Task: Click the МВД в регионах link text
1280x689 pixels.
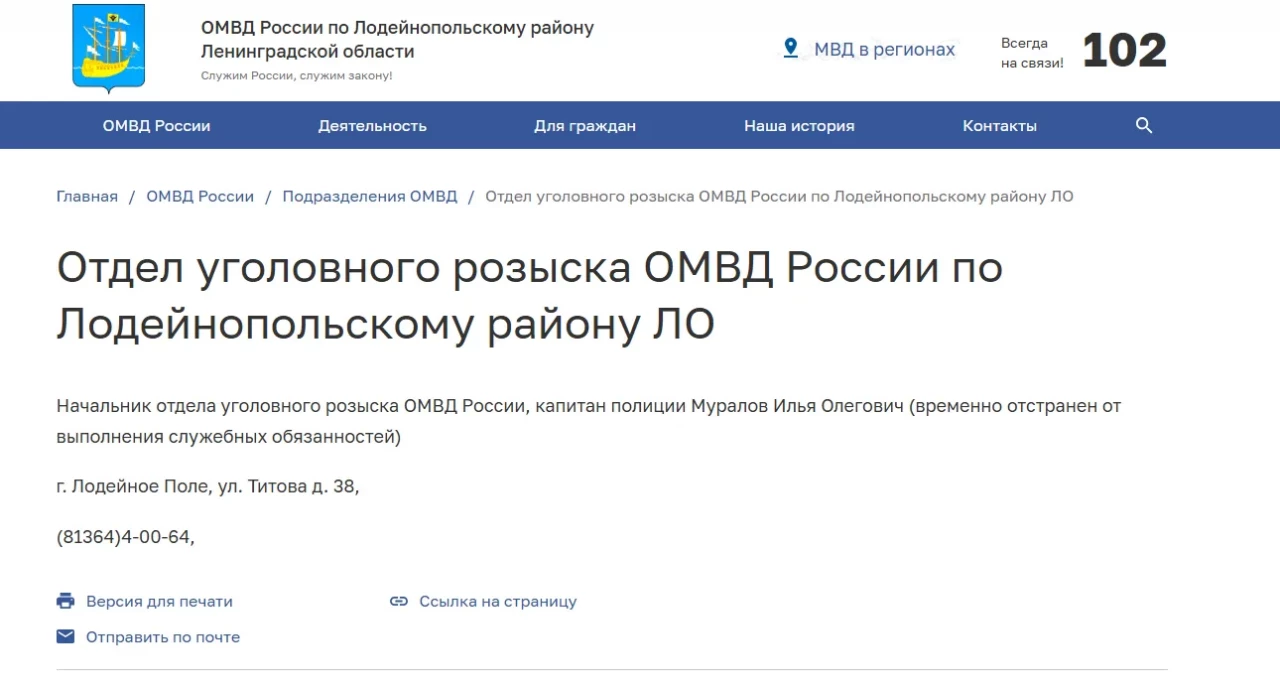Action: pyautogui.click(x=884, y=49)
